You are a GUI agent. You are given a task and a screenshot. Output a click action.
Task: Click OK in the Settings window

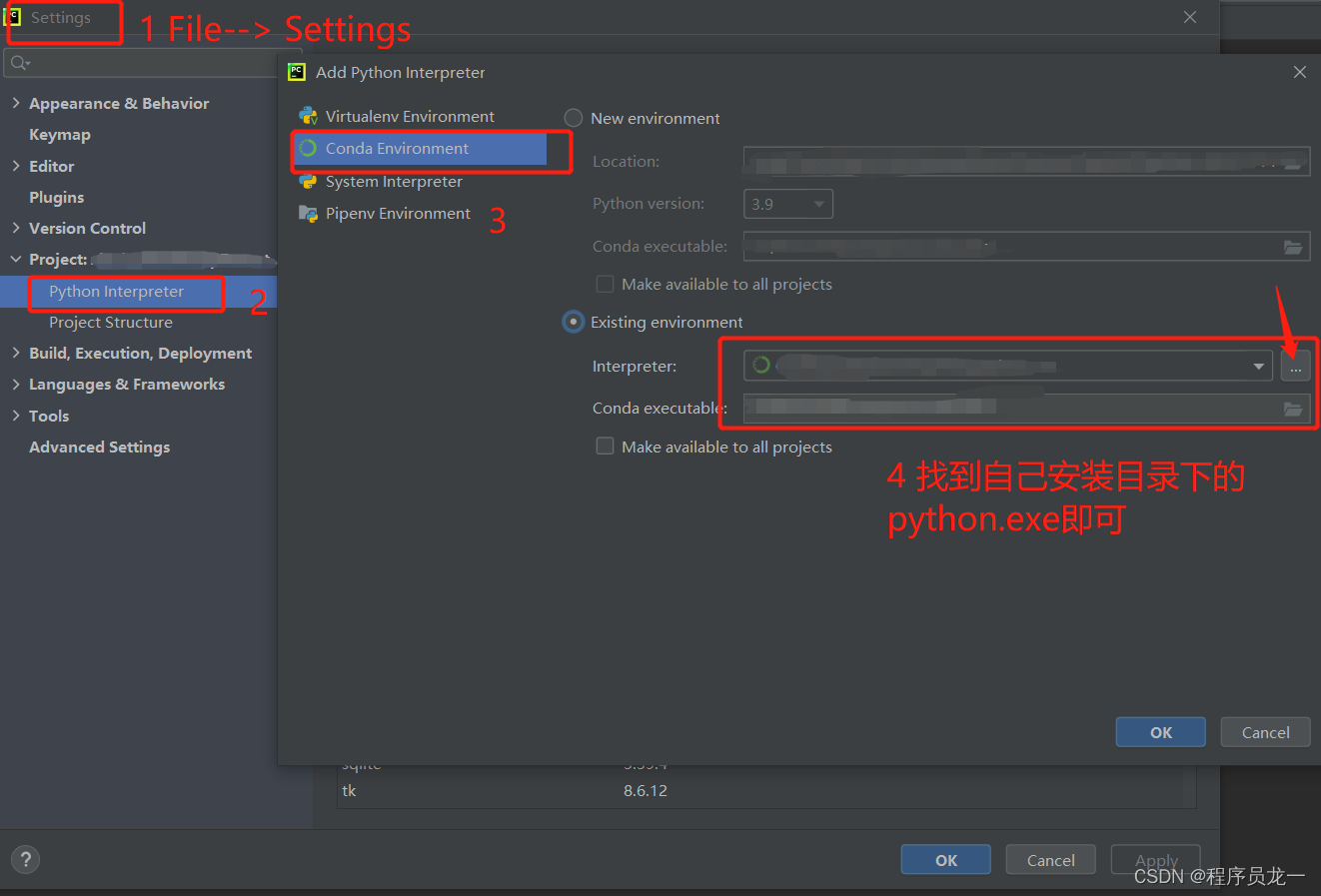pyautogui.click(x=946, y=860)
